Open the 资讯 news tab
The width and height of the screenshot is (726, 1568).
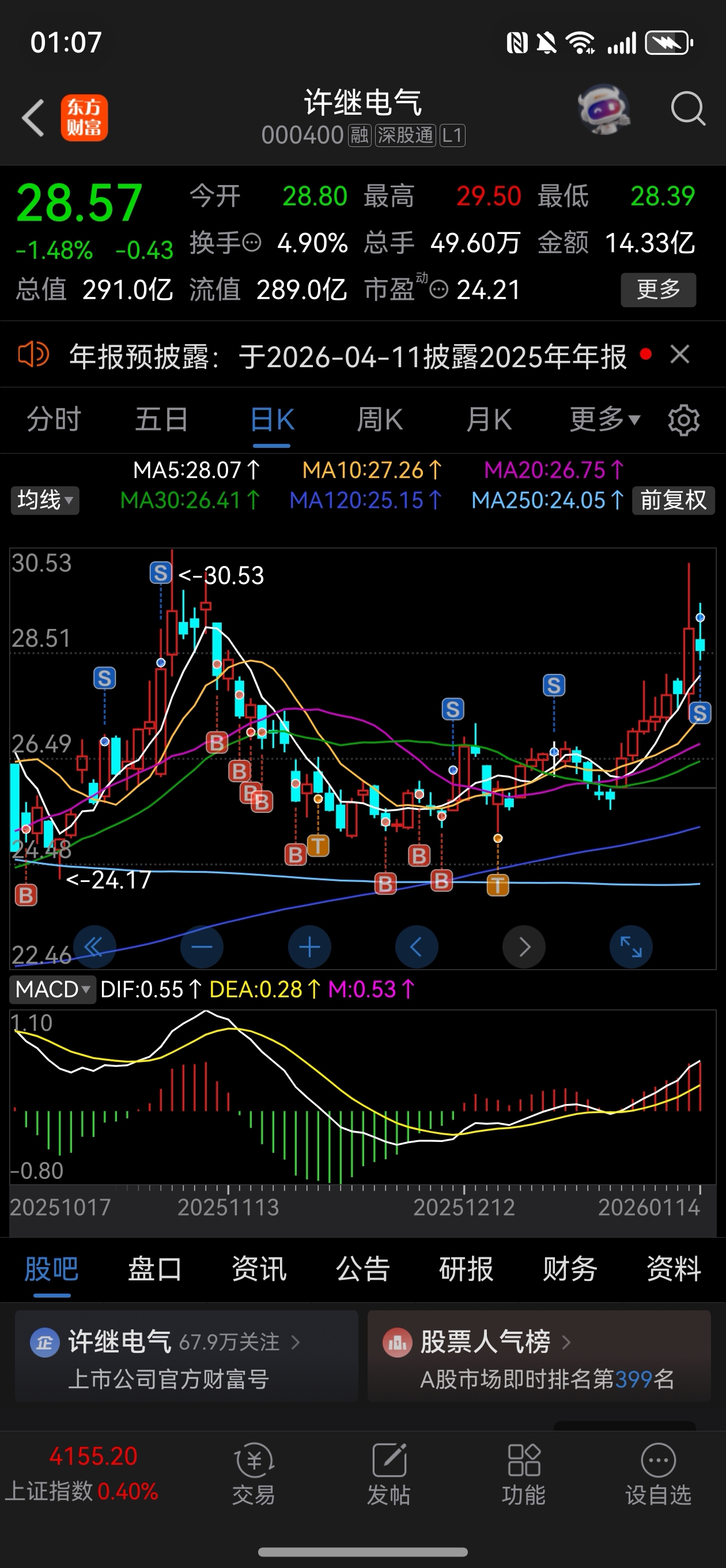(x=259, y=1270)
